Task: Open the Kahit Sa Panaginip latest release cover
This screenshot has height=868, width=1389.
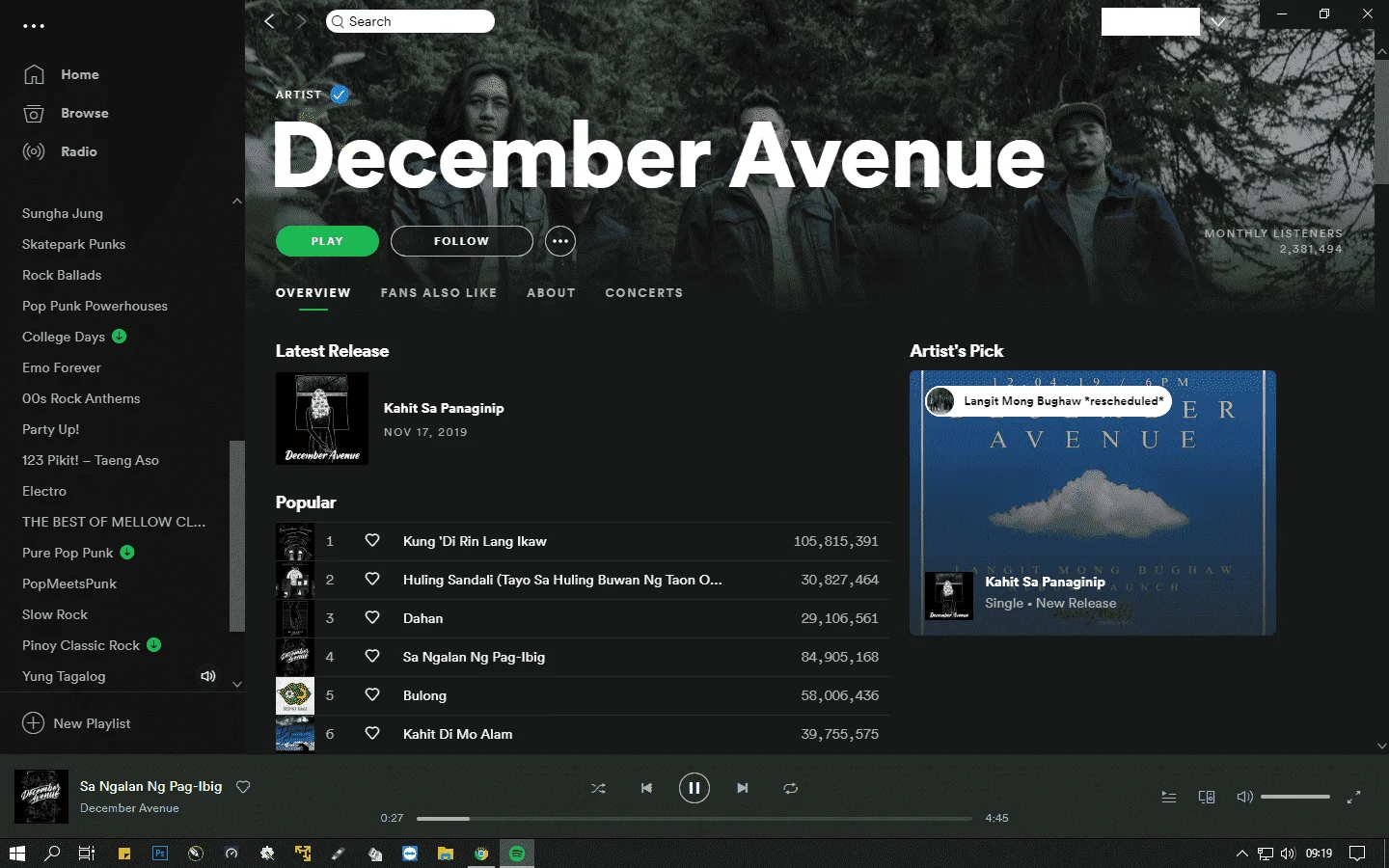Action: pyautogui.click(x=322, y=419)
